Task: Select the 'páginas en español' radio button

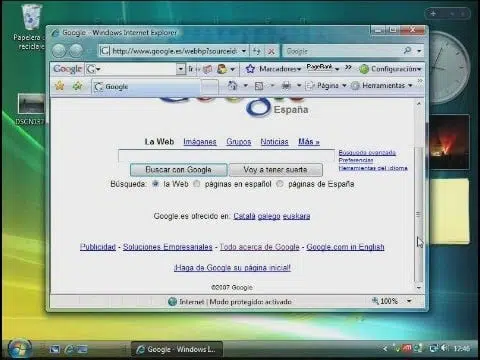Action: [x=197, y=183]
